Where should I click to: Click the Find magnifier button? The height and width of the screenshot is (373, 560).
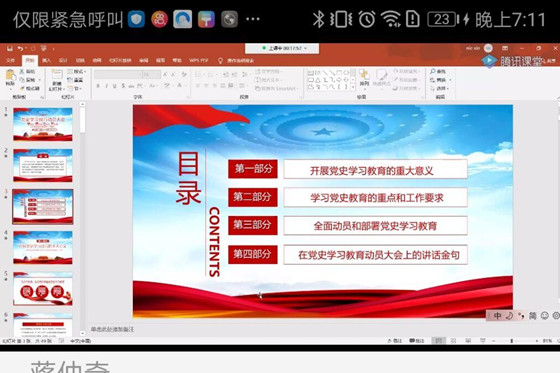438,71
